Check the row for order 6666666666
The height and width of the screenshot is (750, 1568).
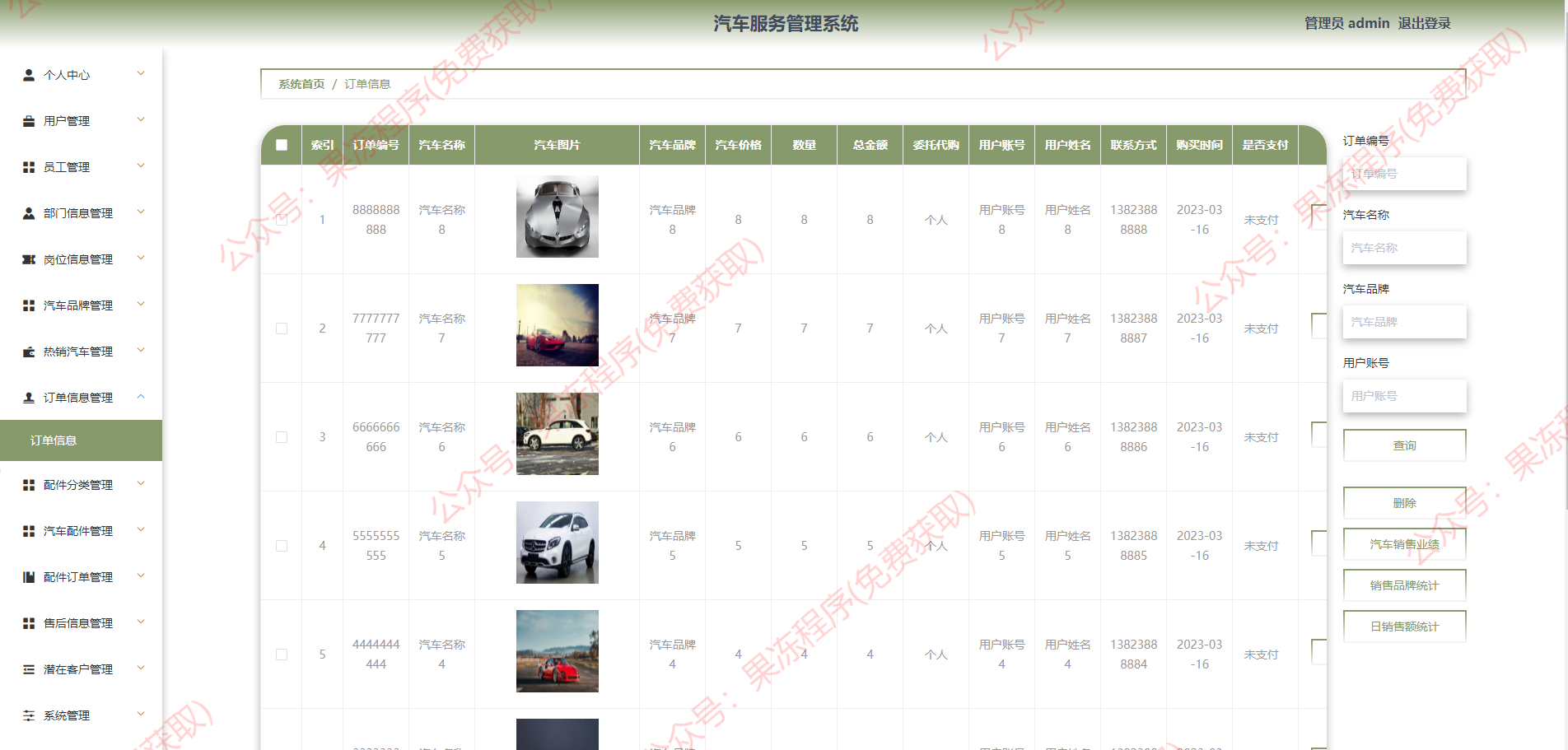(x=282, y=437)
